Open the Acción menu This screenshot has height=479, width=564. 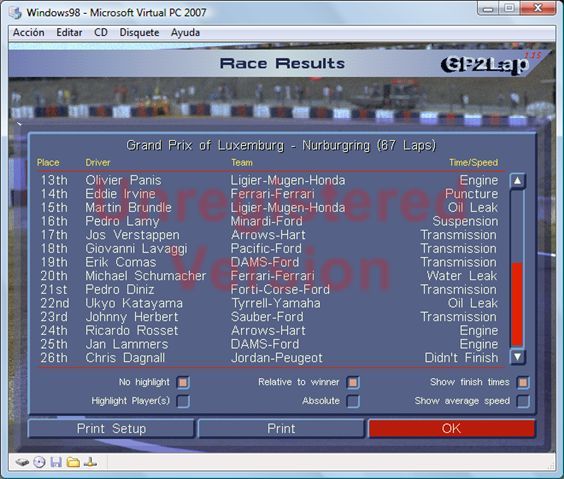[29, 32]
